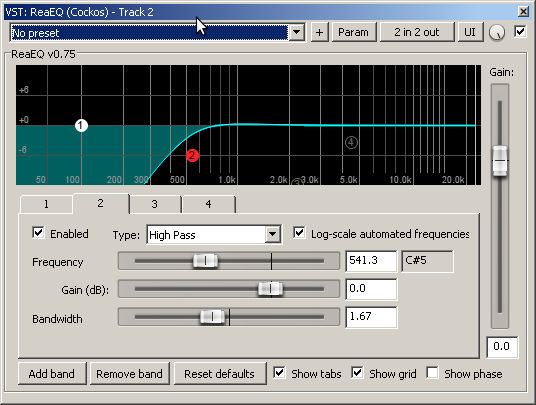Image resolution: width=536 pixels, height=405 pixels.
Task: Open the filter Type dropdown arrow
Action: (x=272, y=234)
